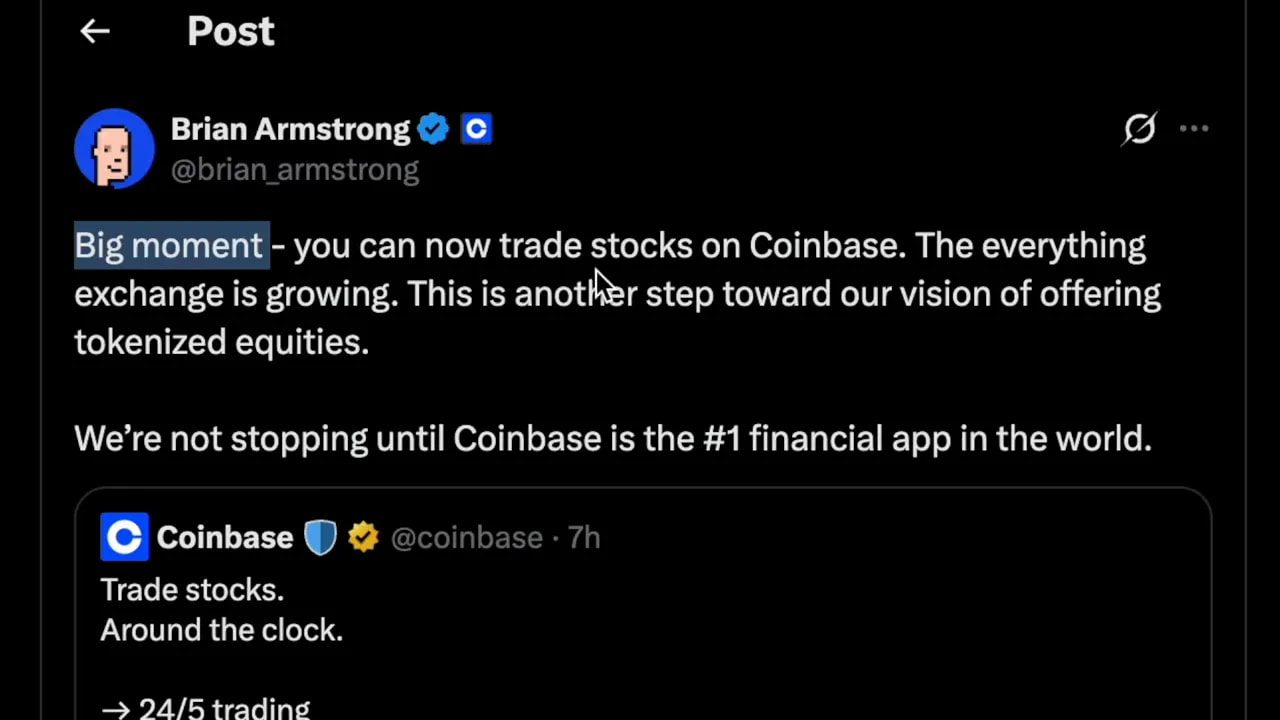Click the 'Trade stocks' line in quoted post
Image resolution: width=1280 pixels, height=720 pixels.
(x=192, y=589)
